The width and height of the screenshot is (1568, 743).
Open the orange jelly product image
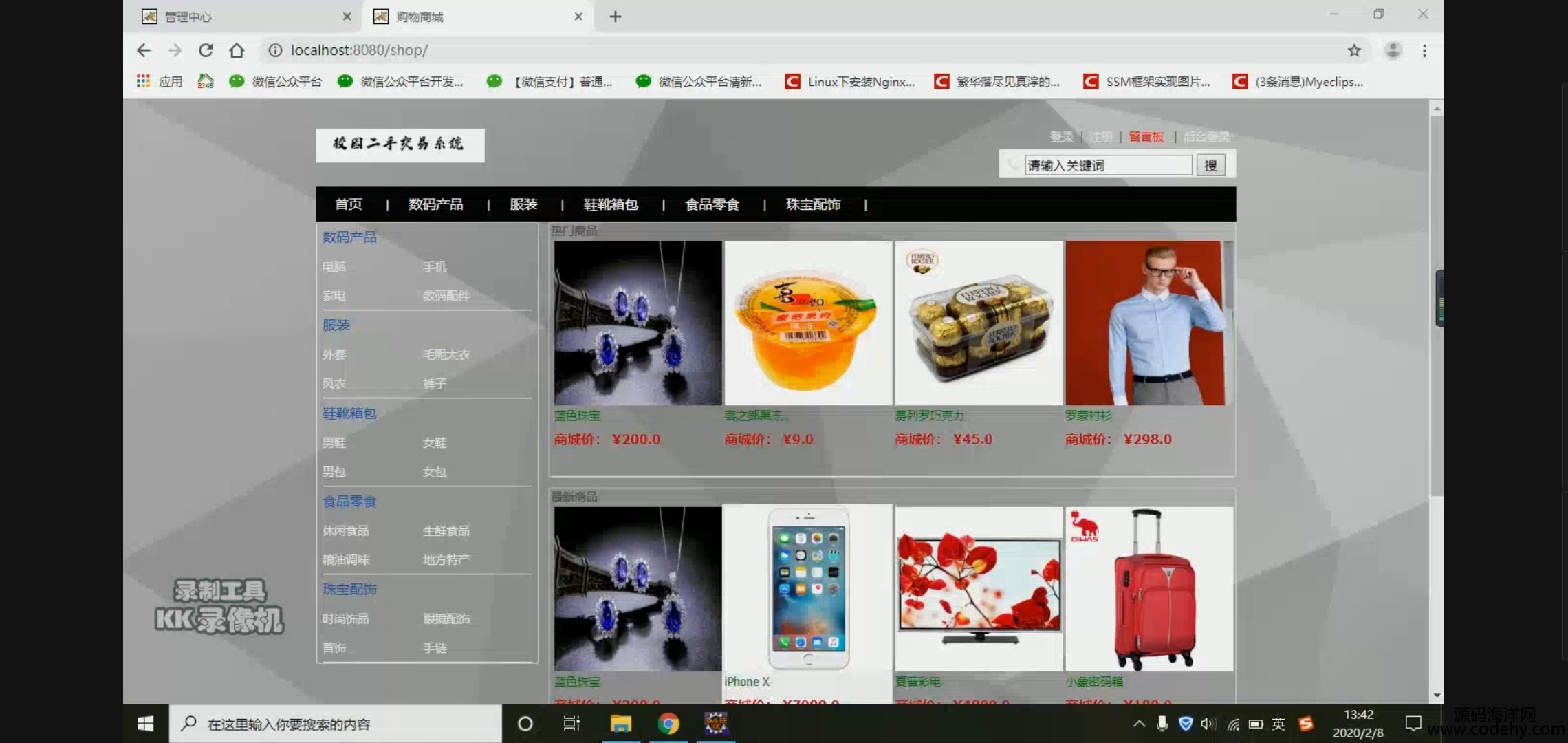808,323
